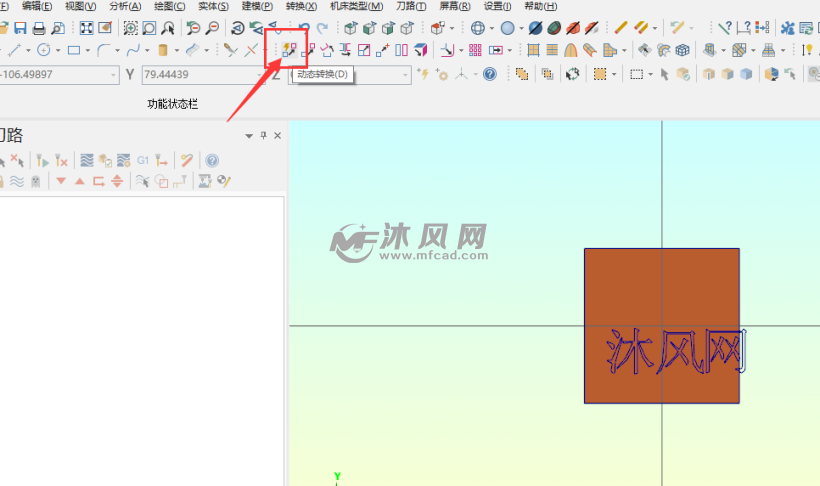820x486 pixels.
Task: Open the 绘图(C) menu
Action: [169, 6]
